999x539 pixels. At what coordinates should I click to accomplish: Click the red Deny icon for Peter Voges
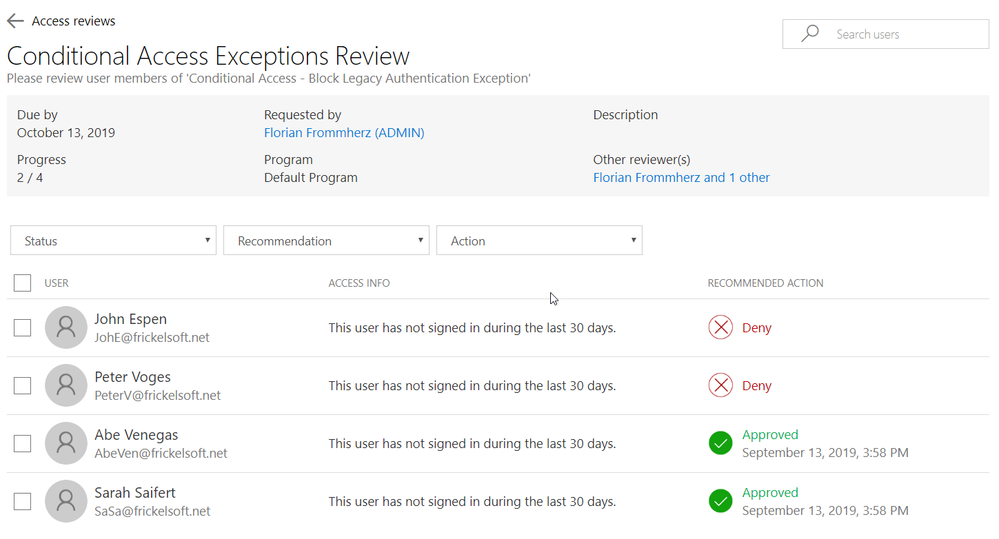tap(720, 385)
